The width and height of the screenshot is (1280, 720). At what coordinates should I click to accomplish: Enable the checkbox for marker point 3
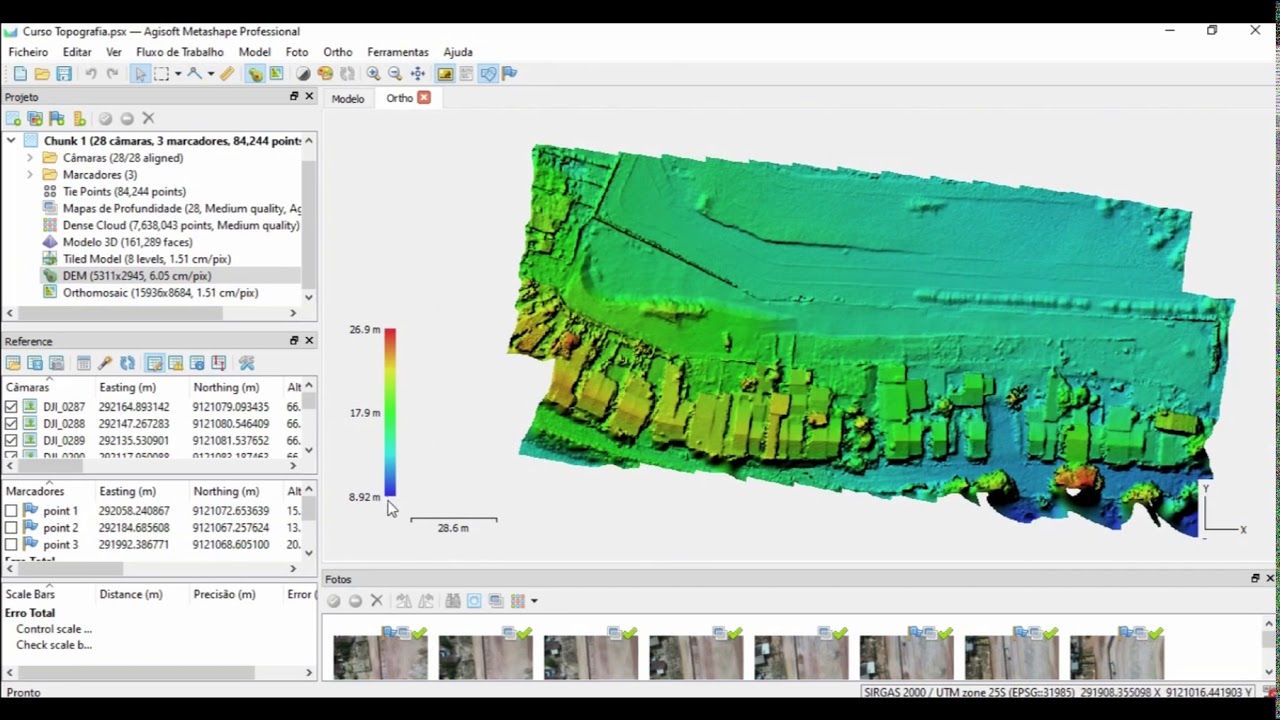(11, 545)
